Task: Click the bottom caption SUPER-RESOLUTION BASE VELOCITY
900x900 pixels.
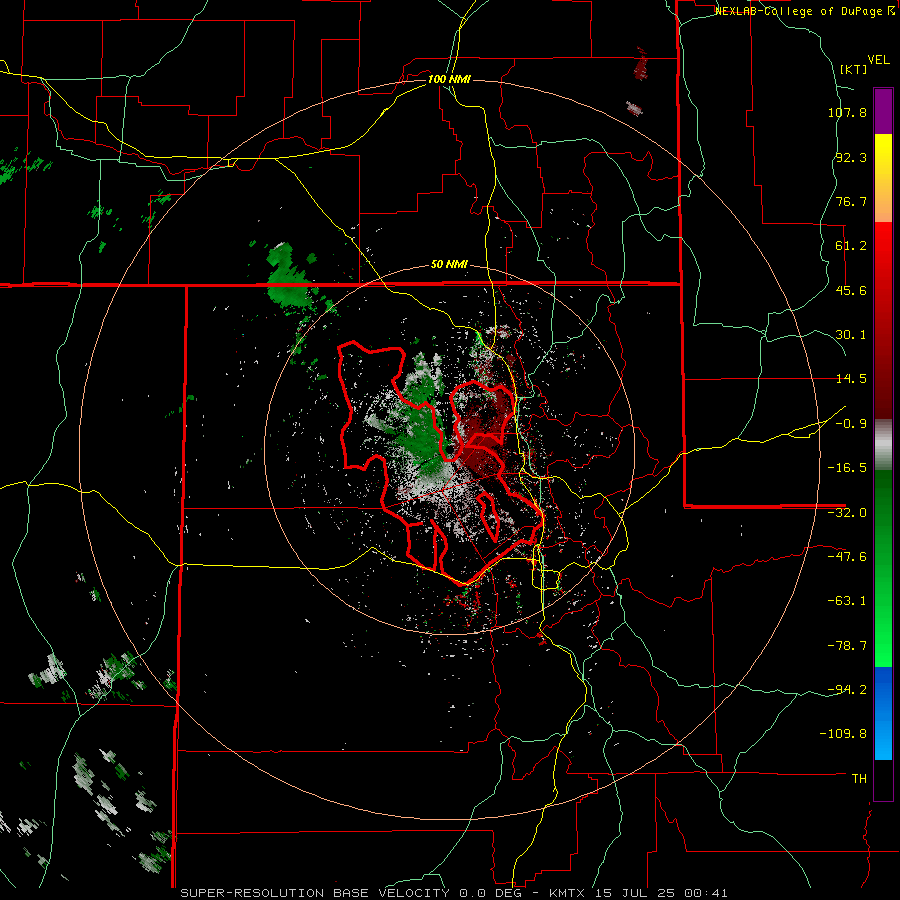Action: [315, 893]
